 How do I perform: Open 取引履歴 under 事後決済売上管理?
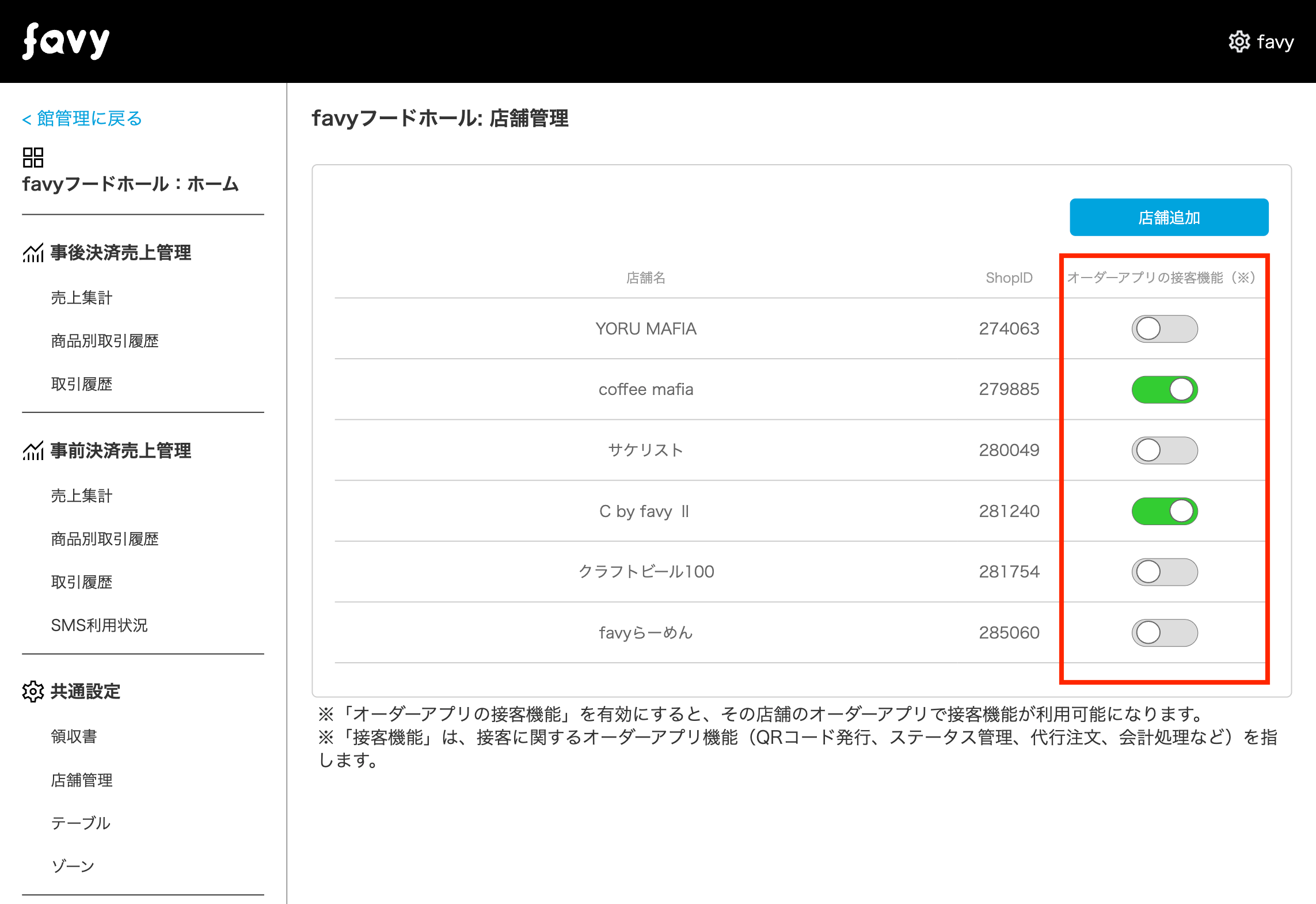[x=82, y=384]
